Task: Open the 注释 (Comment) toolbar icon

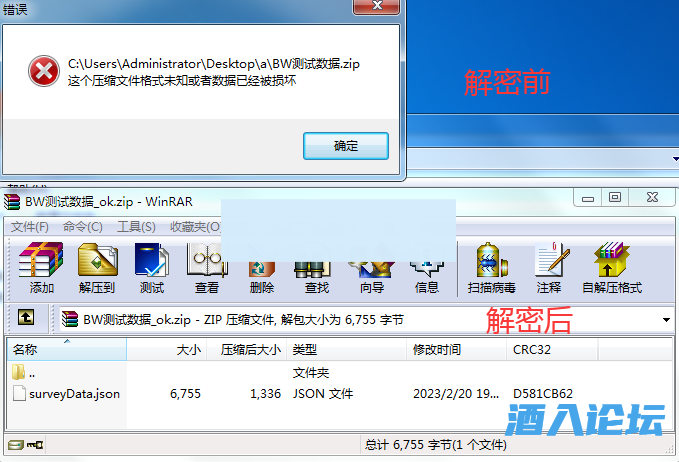Action: pyautogui.click(x=551, y=260)
